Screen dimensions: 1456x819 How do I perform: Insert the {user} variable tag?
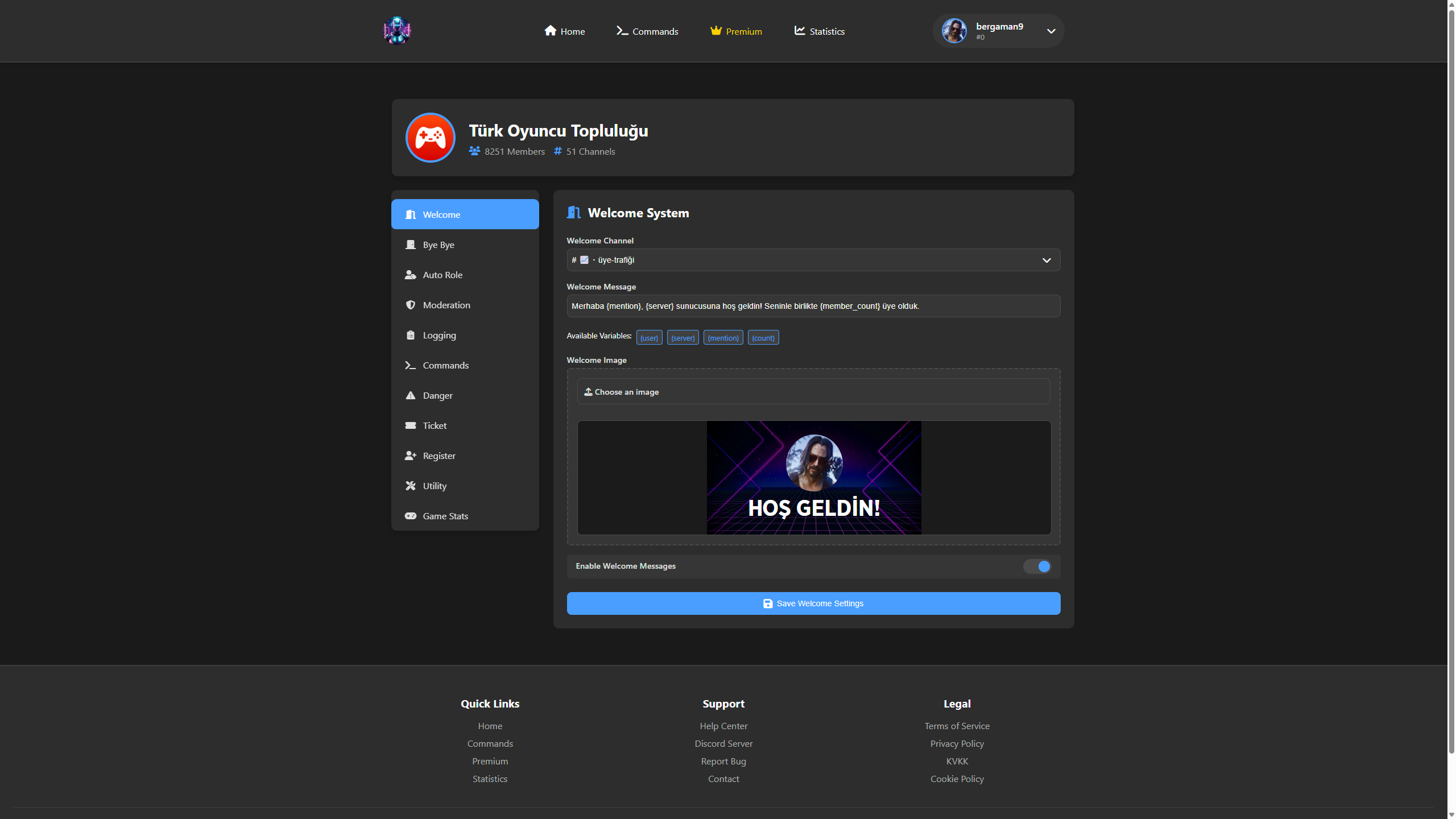point(649,338)
